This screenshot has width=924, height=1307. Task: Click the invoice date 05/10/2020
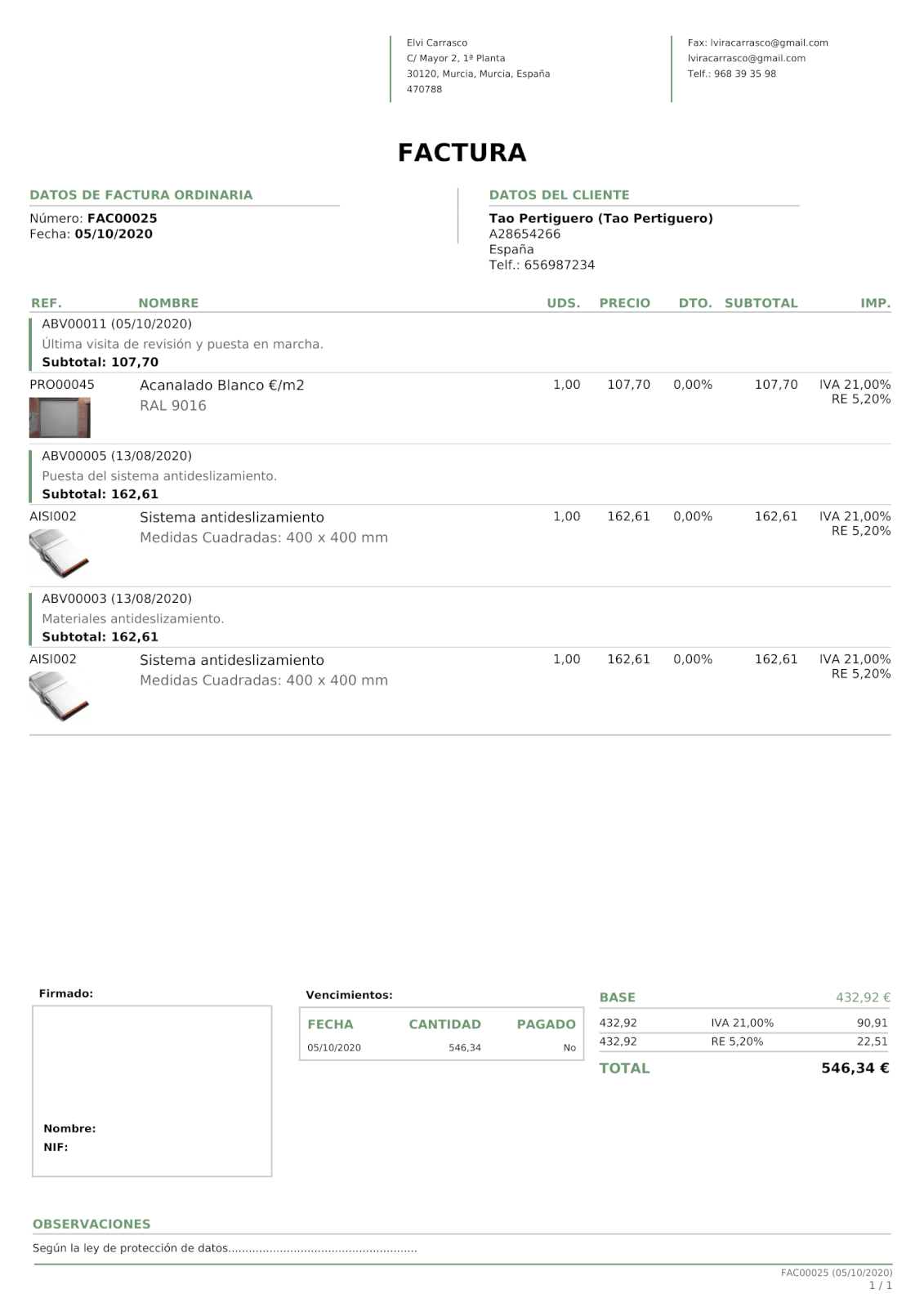click(114, 234)
